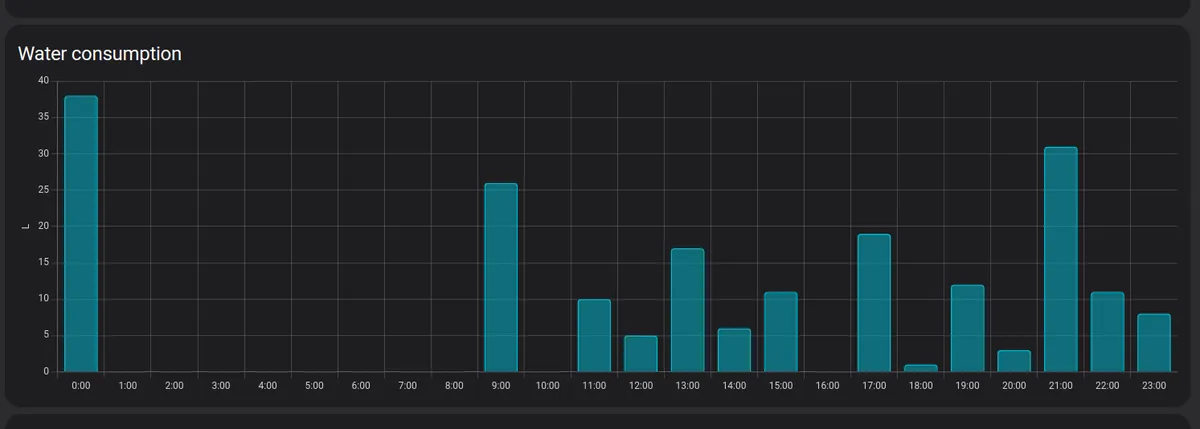
Task: Click the 0:00 water consumption bar
Action: point(81,234)
